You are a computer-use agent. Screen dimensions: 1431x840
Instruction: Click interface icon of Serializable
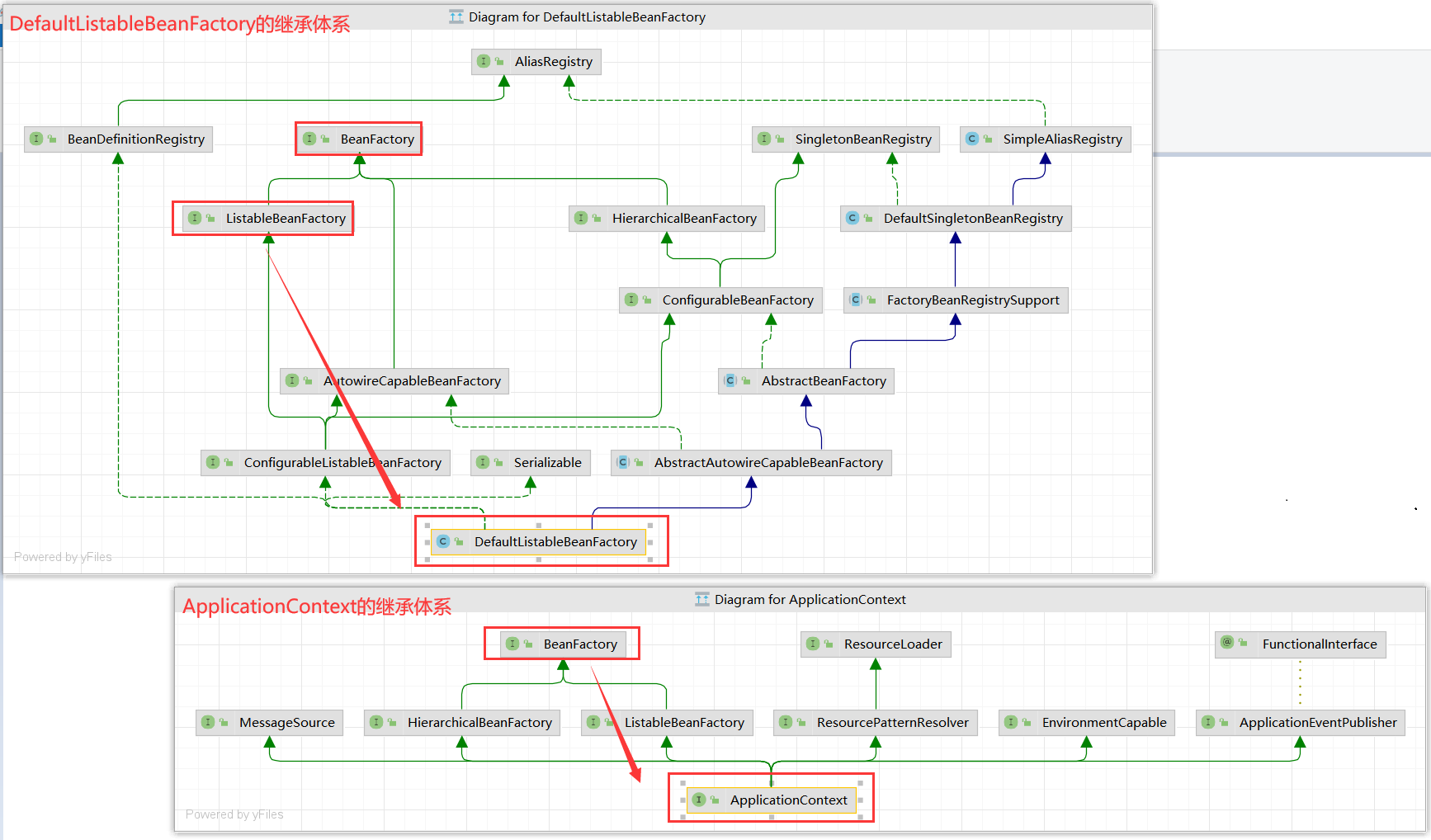point(483,462)
